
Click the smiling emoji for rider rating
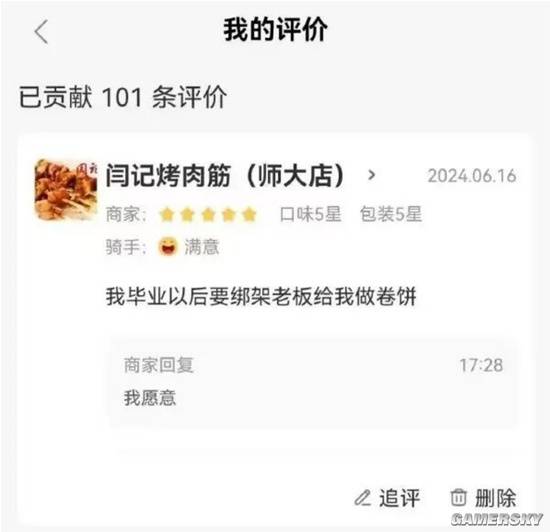168,246
